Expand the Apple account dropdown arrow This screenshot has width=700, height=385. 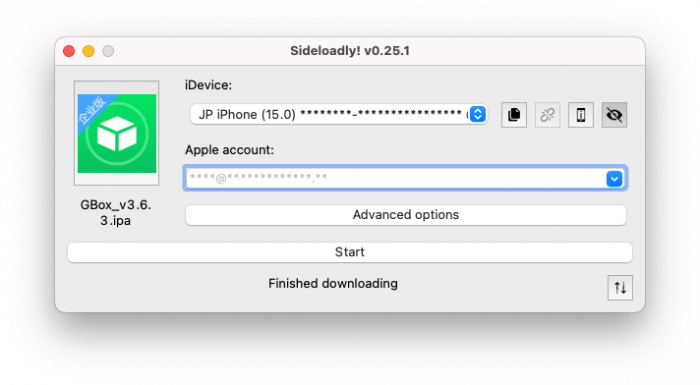(614, 179)
